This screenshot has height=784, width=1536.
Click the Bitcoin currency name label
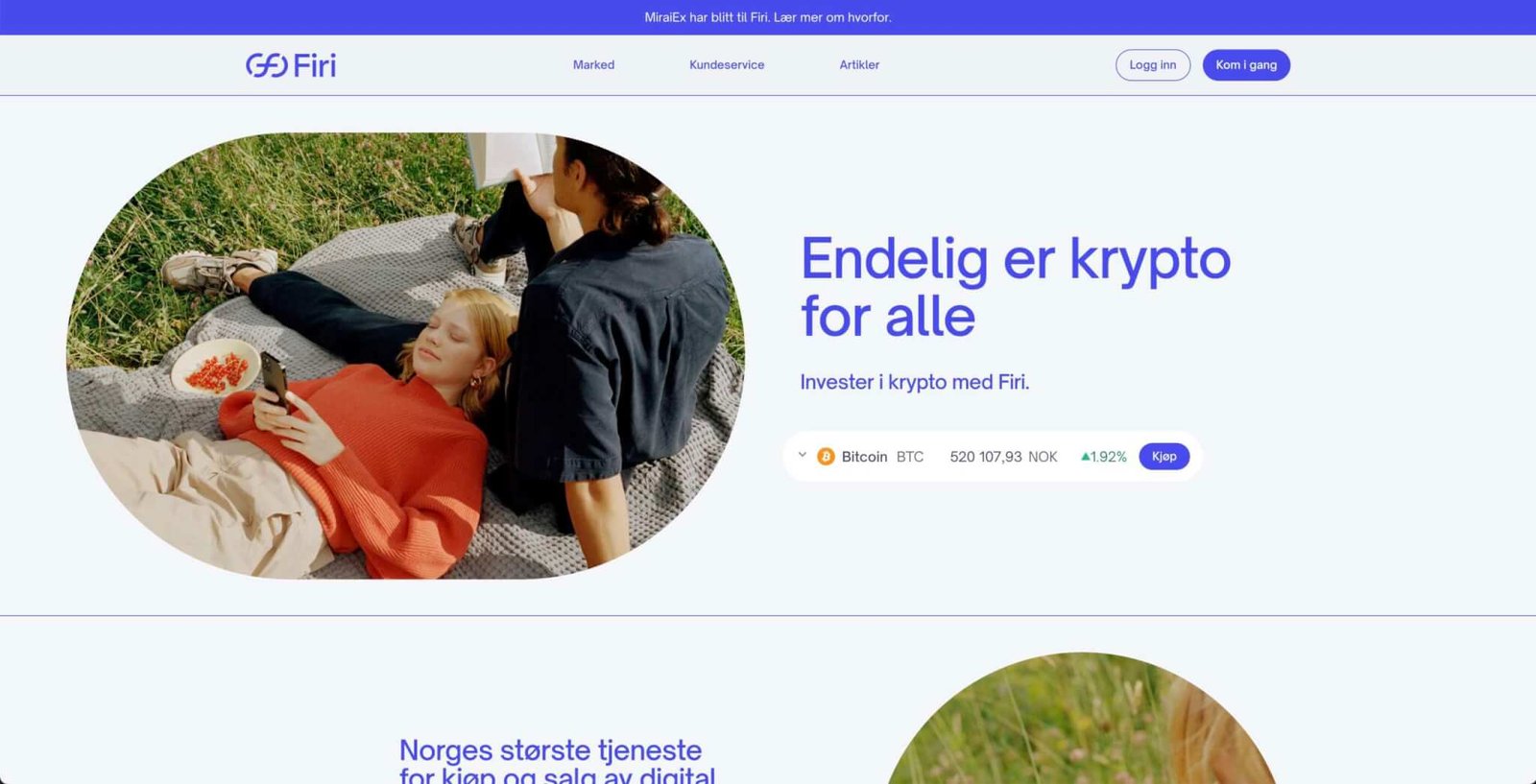(x=864, y=457)
